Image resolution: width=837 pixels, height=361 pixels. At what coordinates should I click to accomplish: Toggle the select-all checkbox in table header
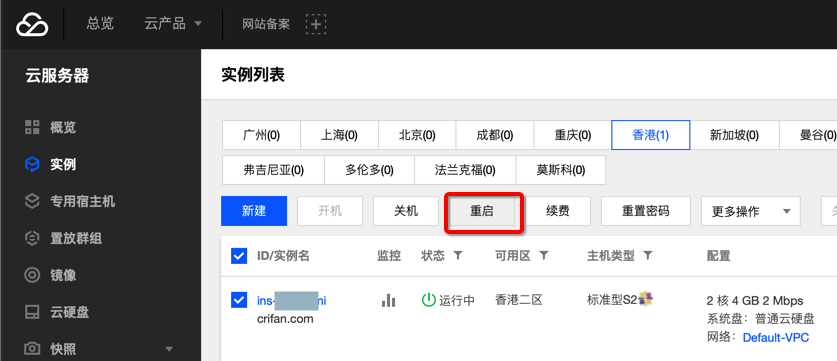[239, 256]
